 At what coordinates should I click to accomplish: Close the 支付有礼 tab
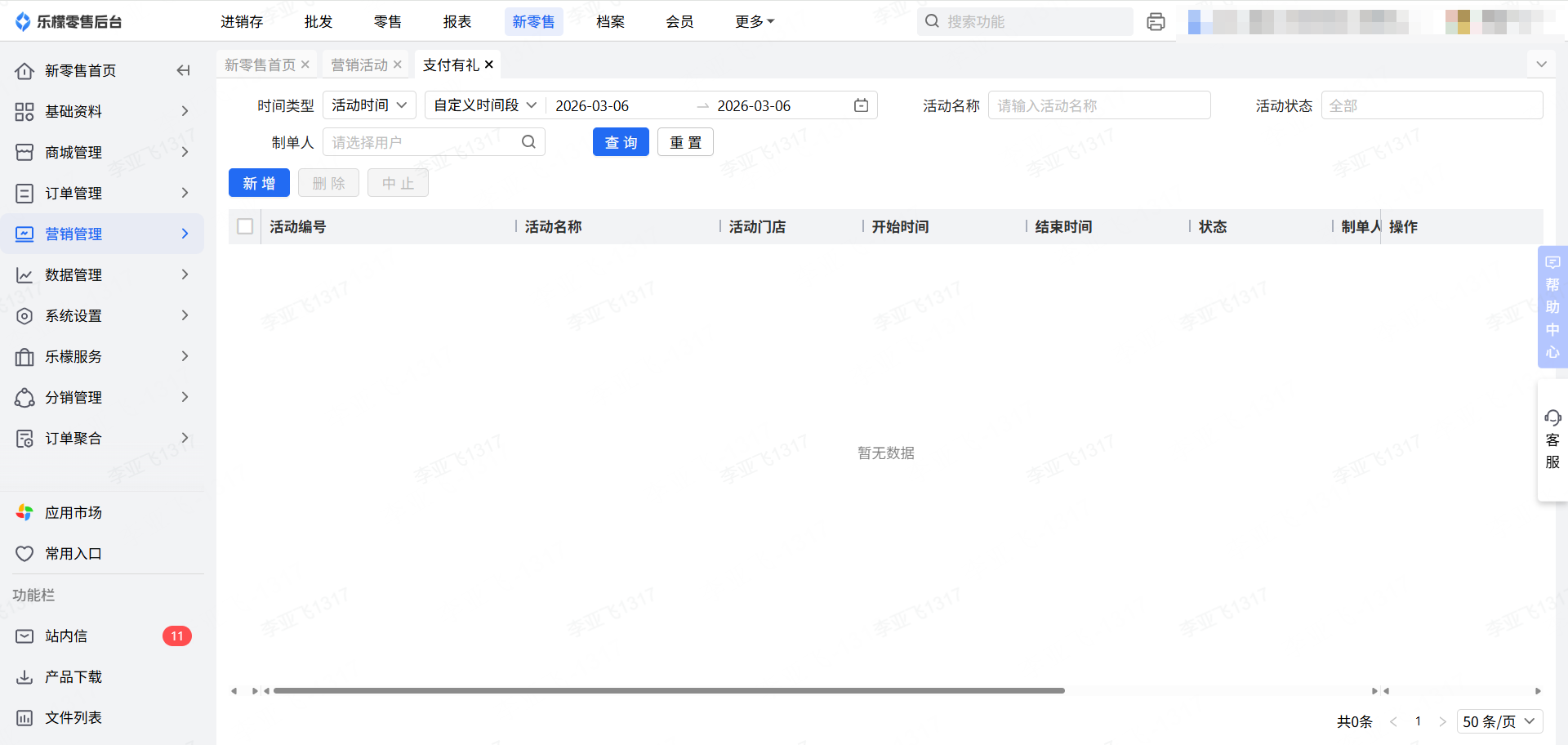(489, 65)
